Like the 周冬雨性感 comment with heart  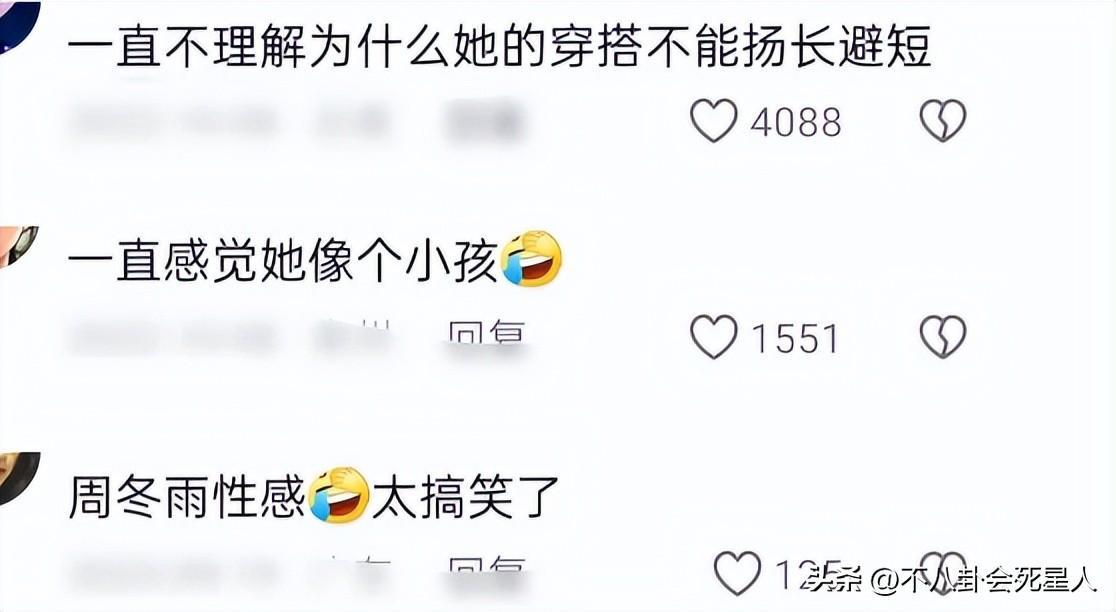737,574
